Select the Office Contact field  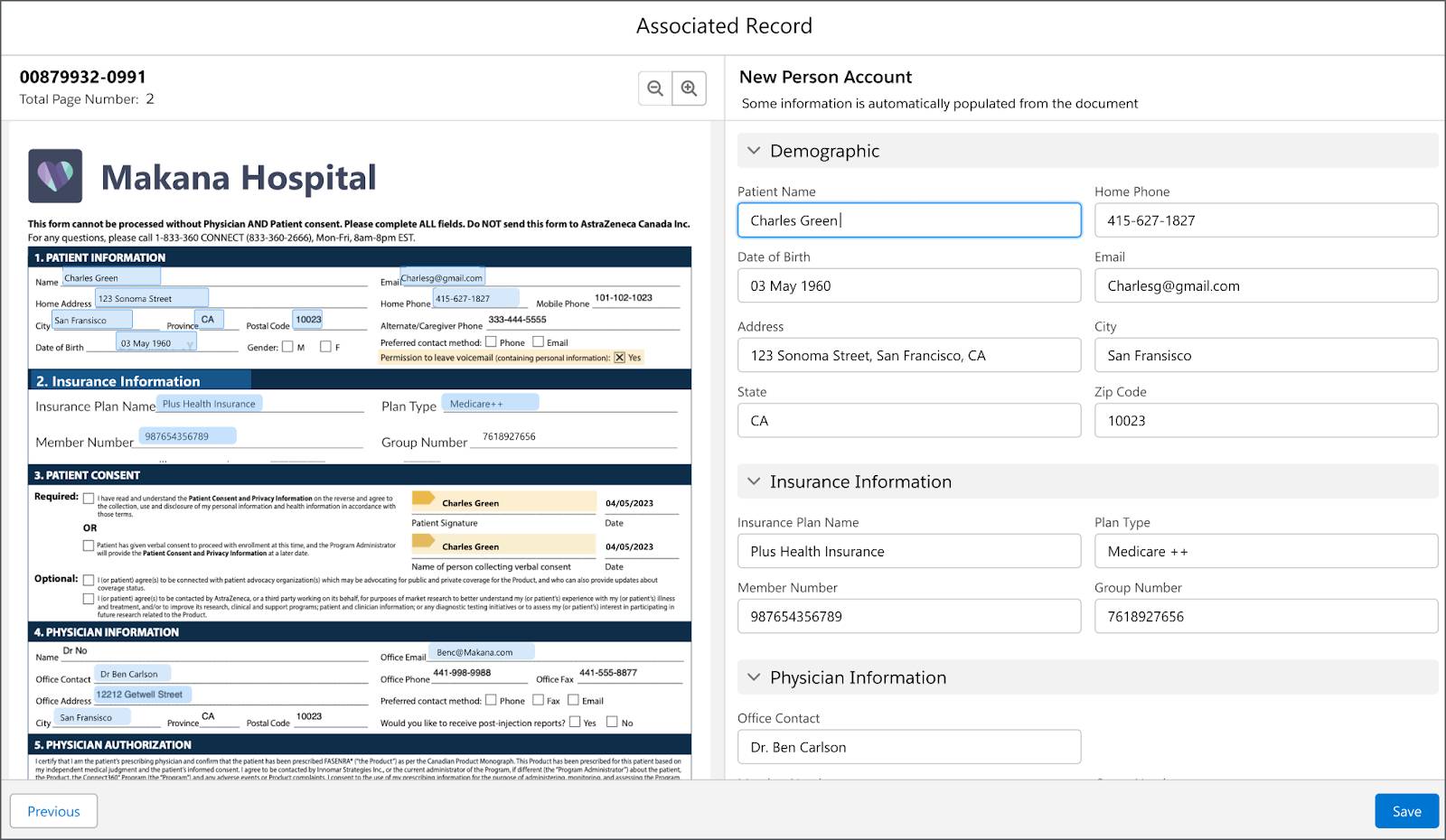tap(908, 746)
